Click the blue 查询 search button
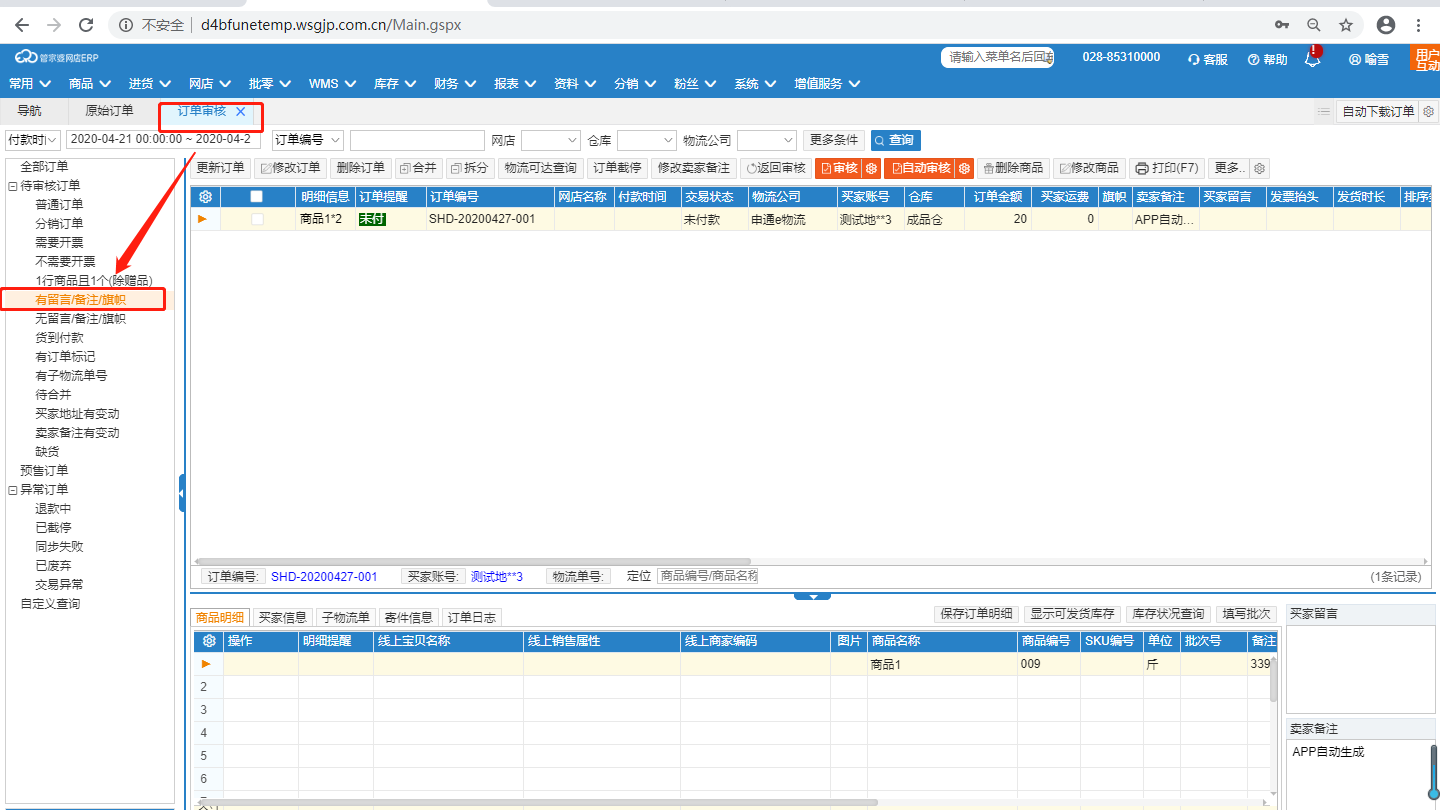The height and width of the screenshot is (810, 1440). tap(895, 140)
